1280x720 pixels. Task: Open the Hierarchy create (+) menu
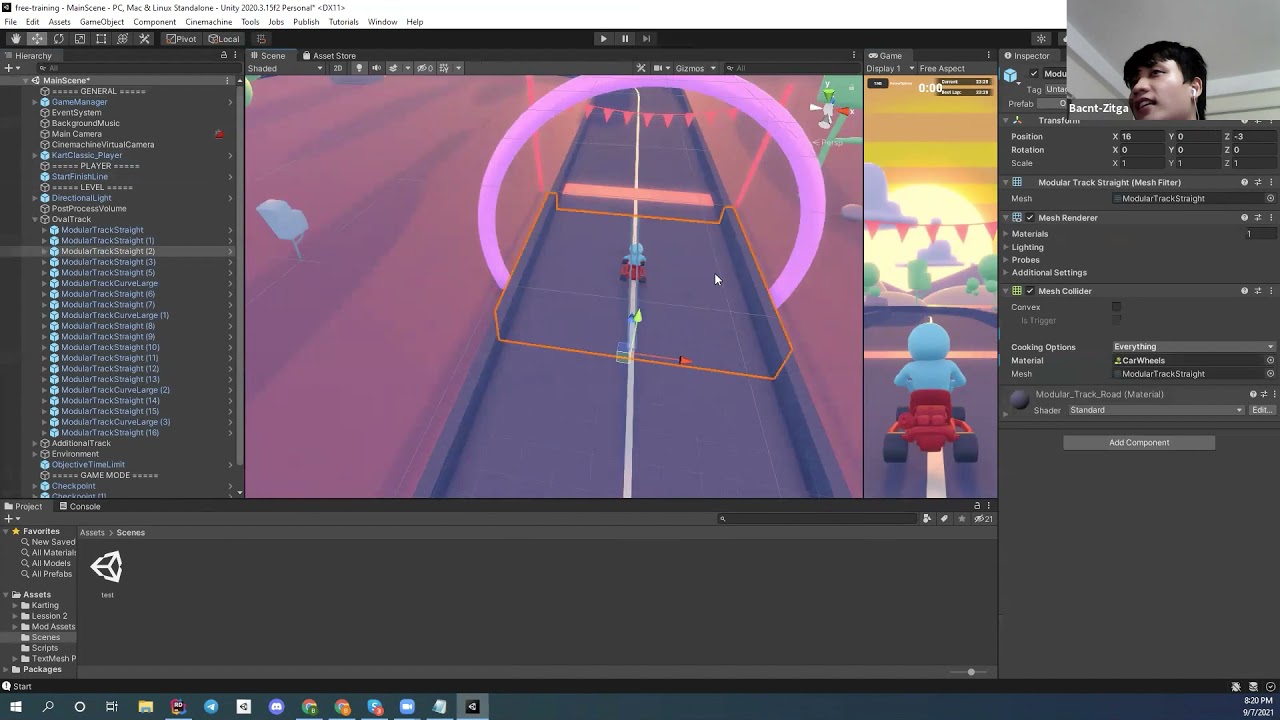coord(10,68)
